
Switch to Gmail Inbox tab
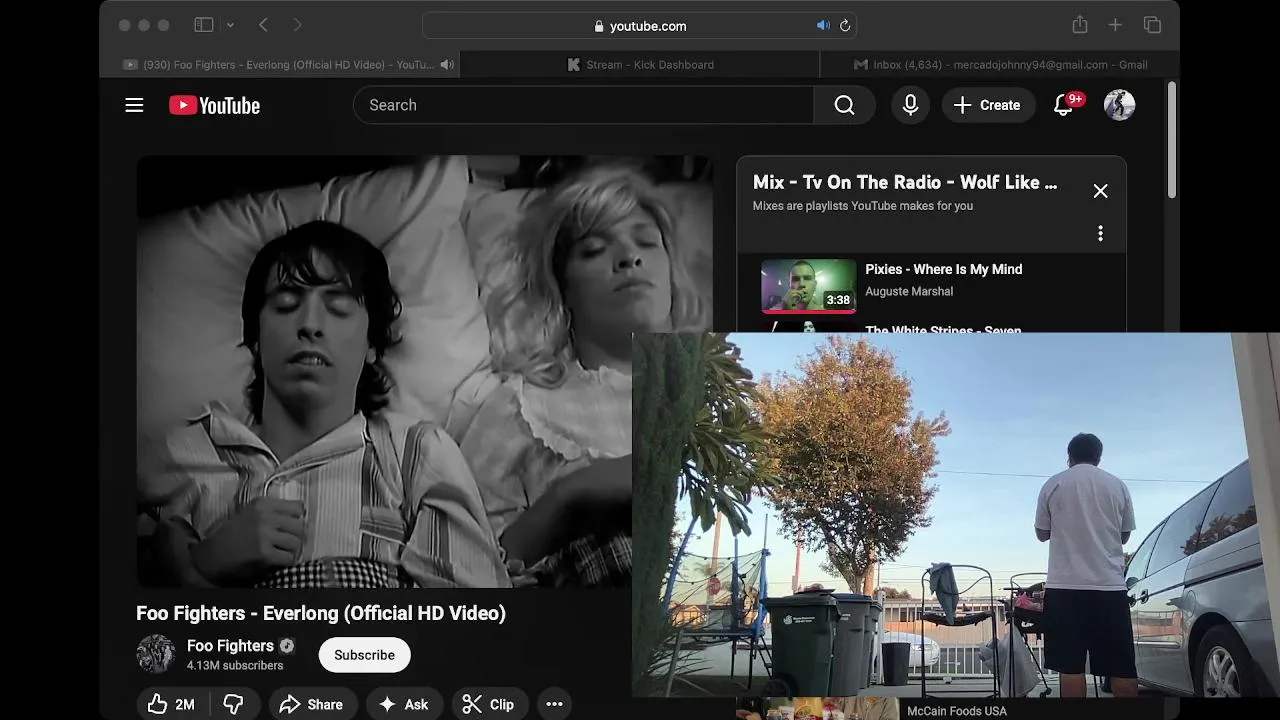[1000, 64]
